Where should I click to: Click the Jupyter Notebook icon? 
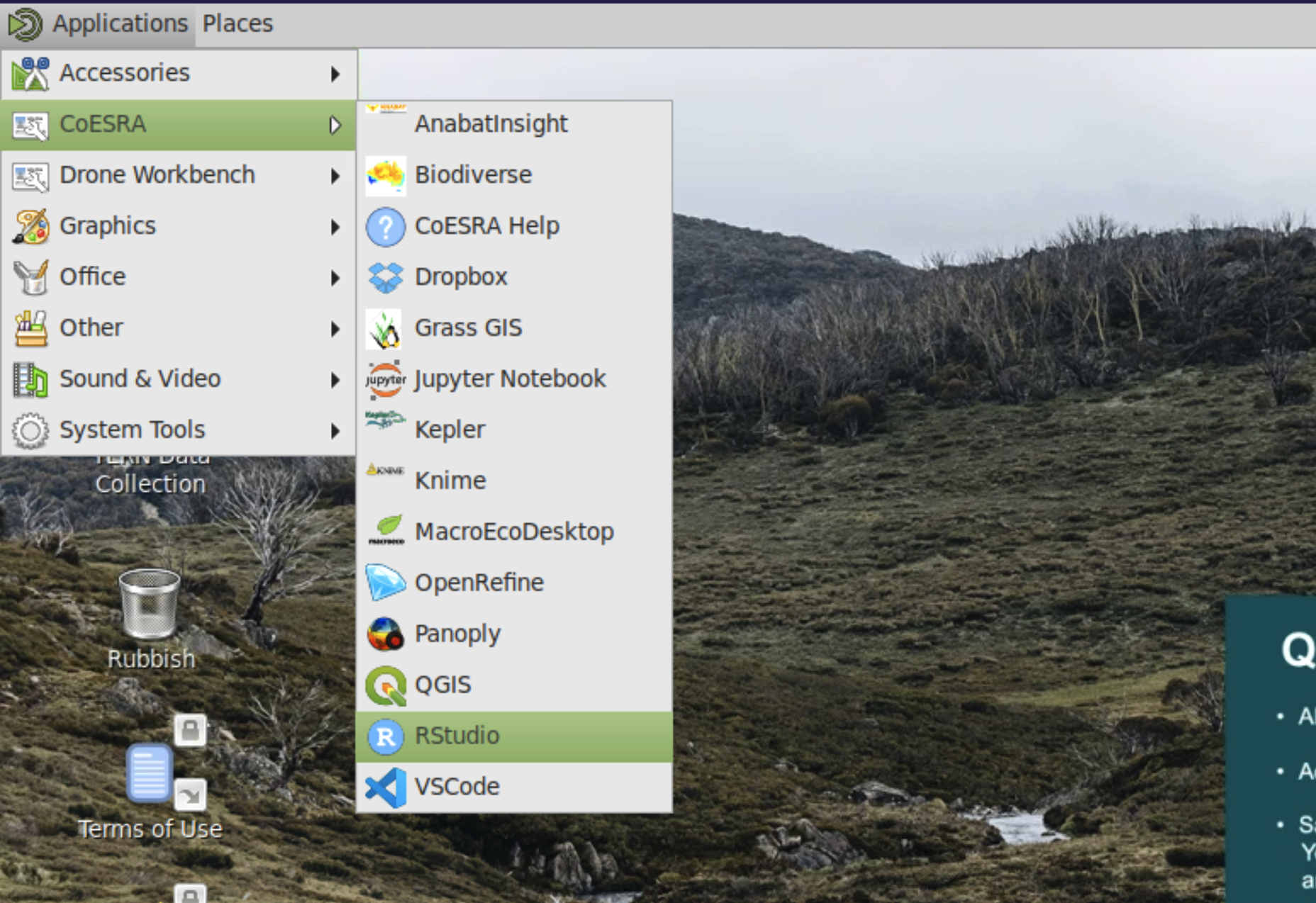tap(386, 380)
